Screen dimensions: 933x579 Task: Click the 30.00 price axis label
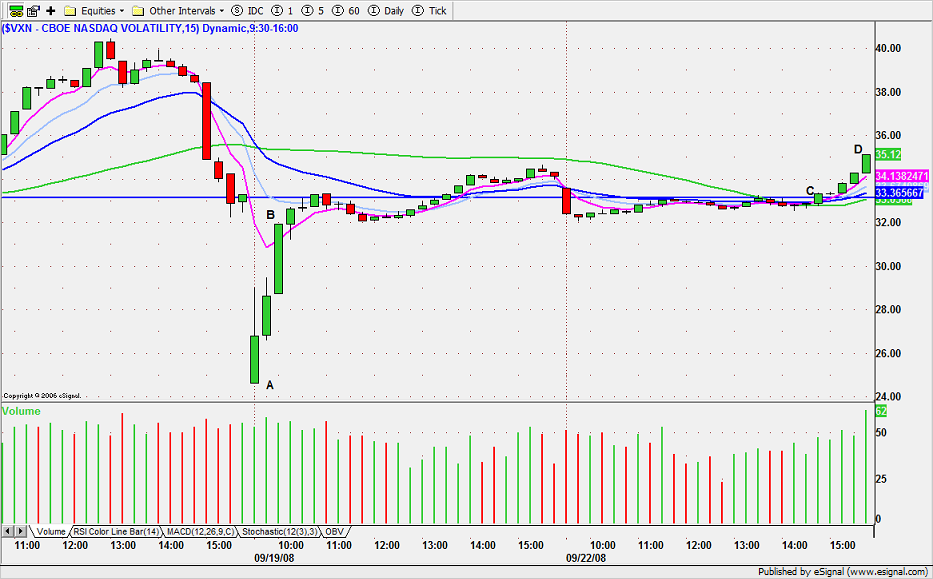(x=888, y=266)
